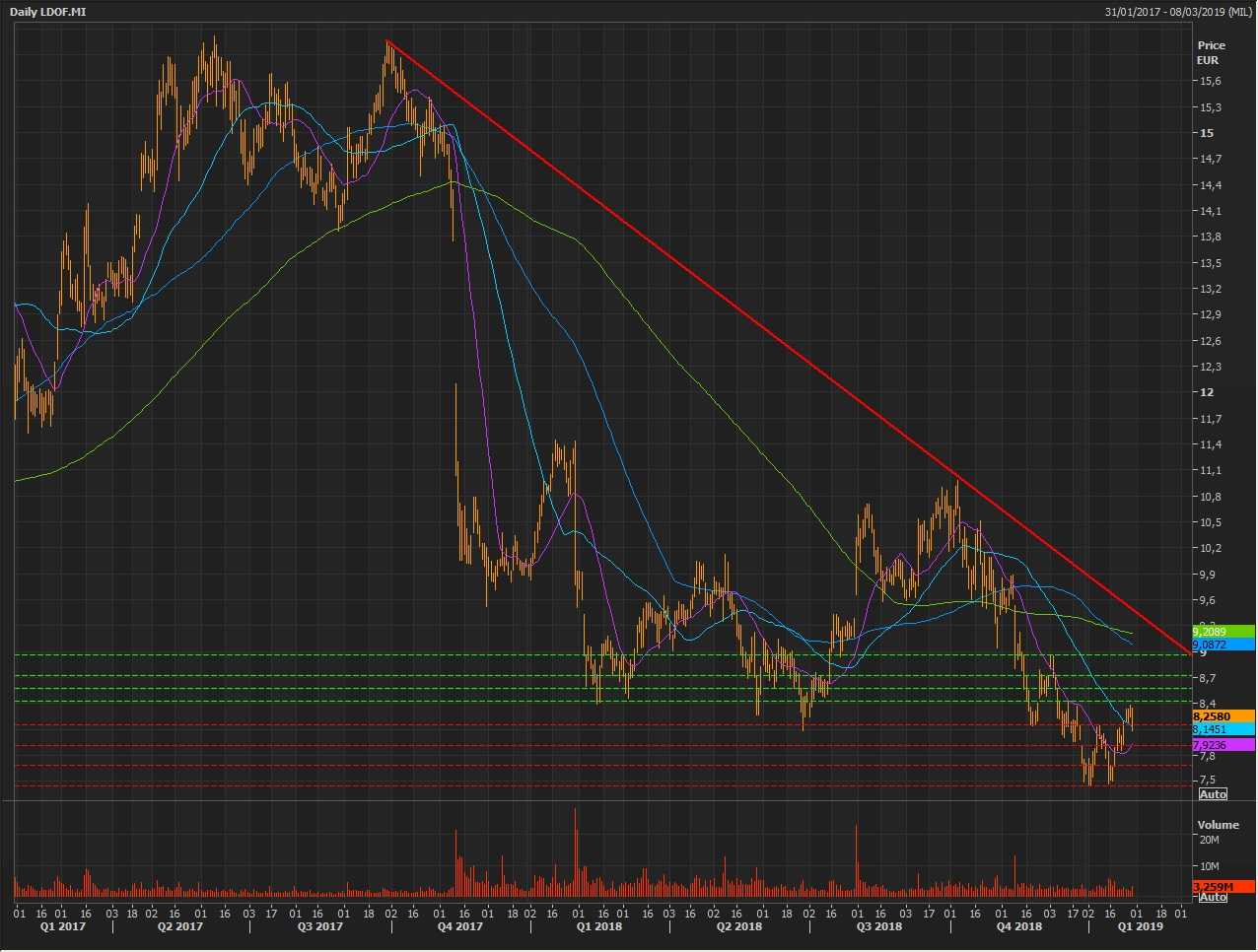Open the date range 31/01/2017 - 08/03/2019
1258x952 pixels.
tap(1178, 11)
